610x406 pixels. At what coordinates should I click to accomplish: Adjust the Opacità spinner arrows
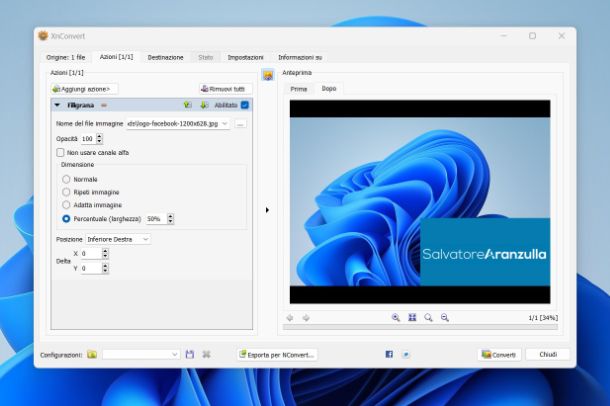99,139
